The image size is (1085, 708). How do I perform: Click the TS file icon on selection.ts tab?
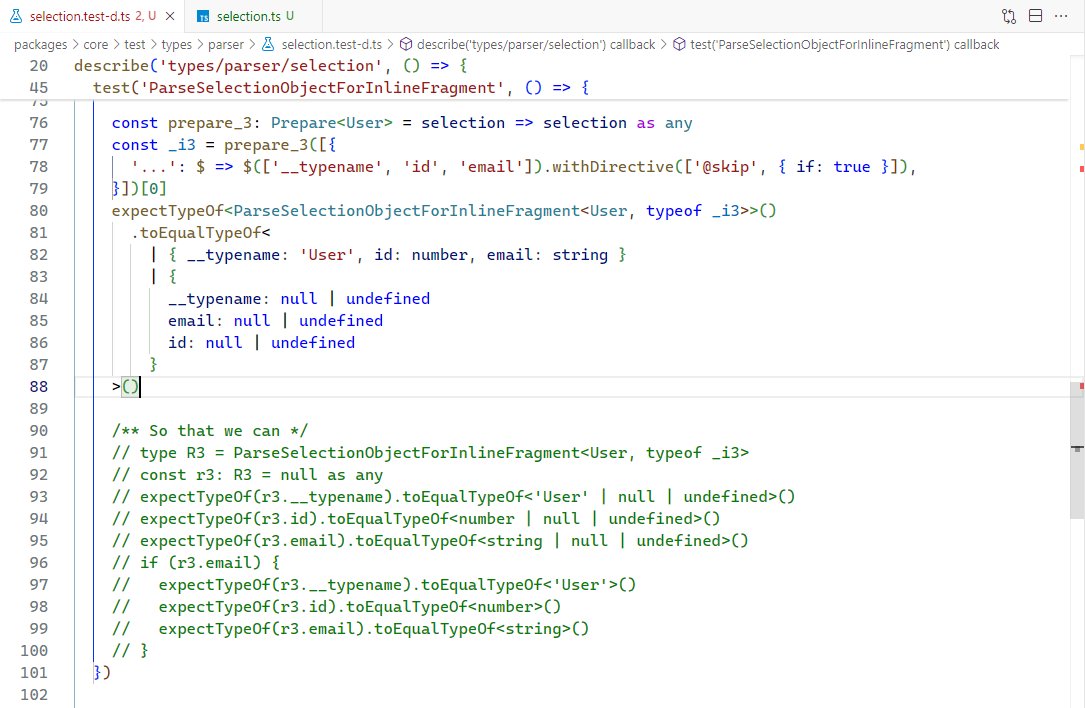[203, 16]
